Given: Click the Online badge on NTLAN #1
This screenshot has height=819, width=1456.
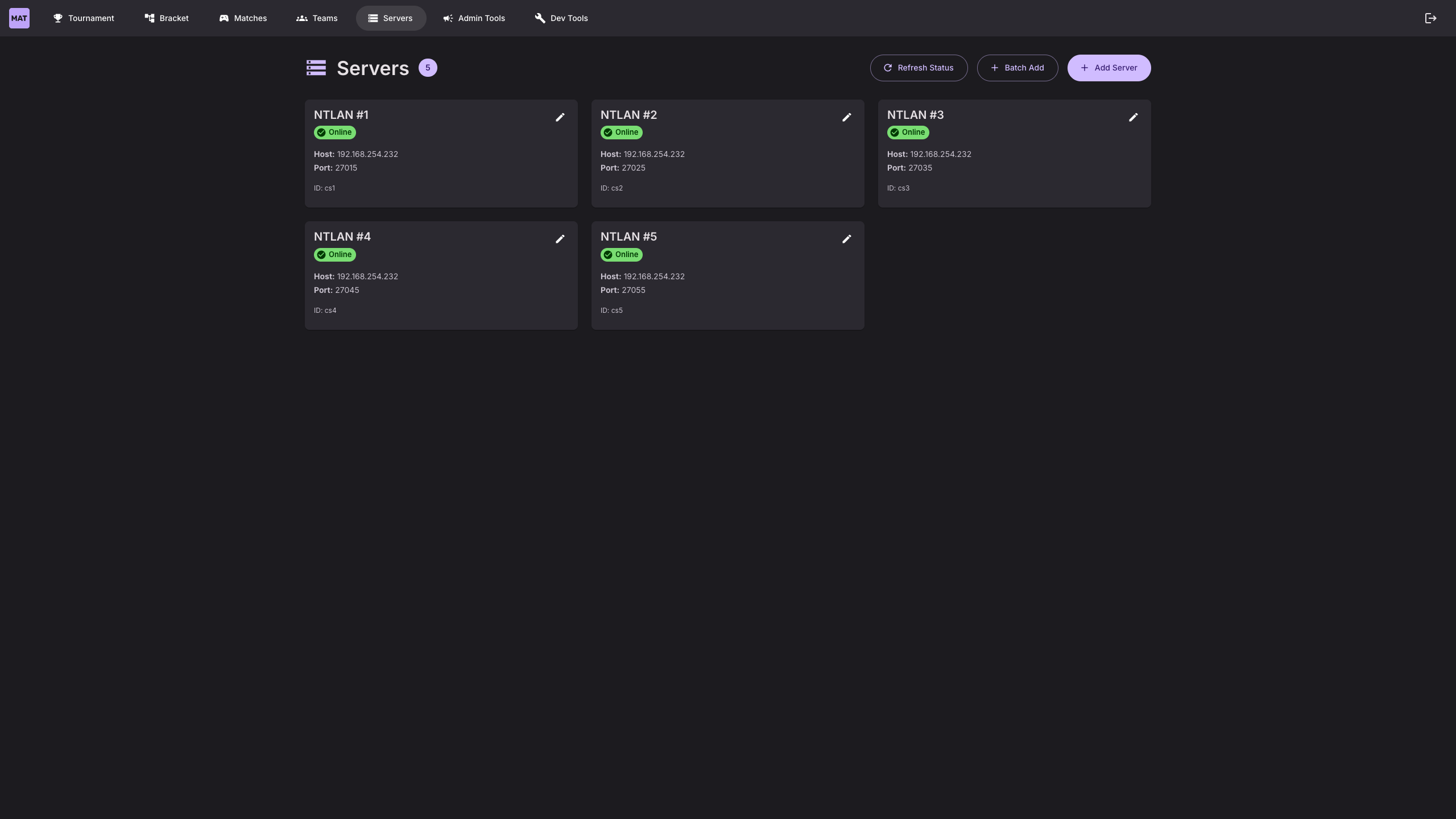Looking at the screenshot, I should click(334, 133).
